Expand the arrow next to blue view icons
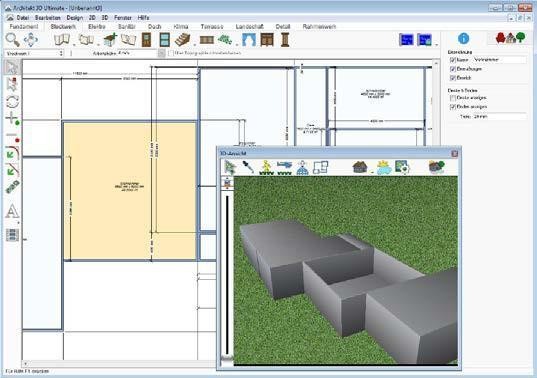Image resolution: width=537 pixels, height=378 pixels. pos(436,45)
